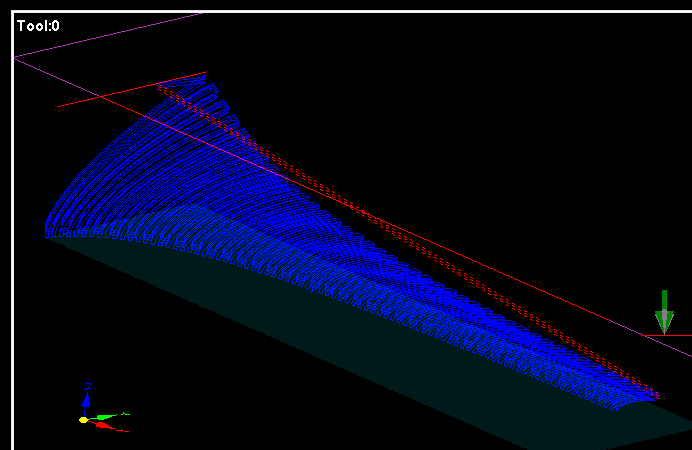Click the wide left end of blue toolpath
Screen dimensions: 692x450
(60, 225)
